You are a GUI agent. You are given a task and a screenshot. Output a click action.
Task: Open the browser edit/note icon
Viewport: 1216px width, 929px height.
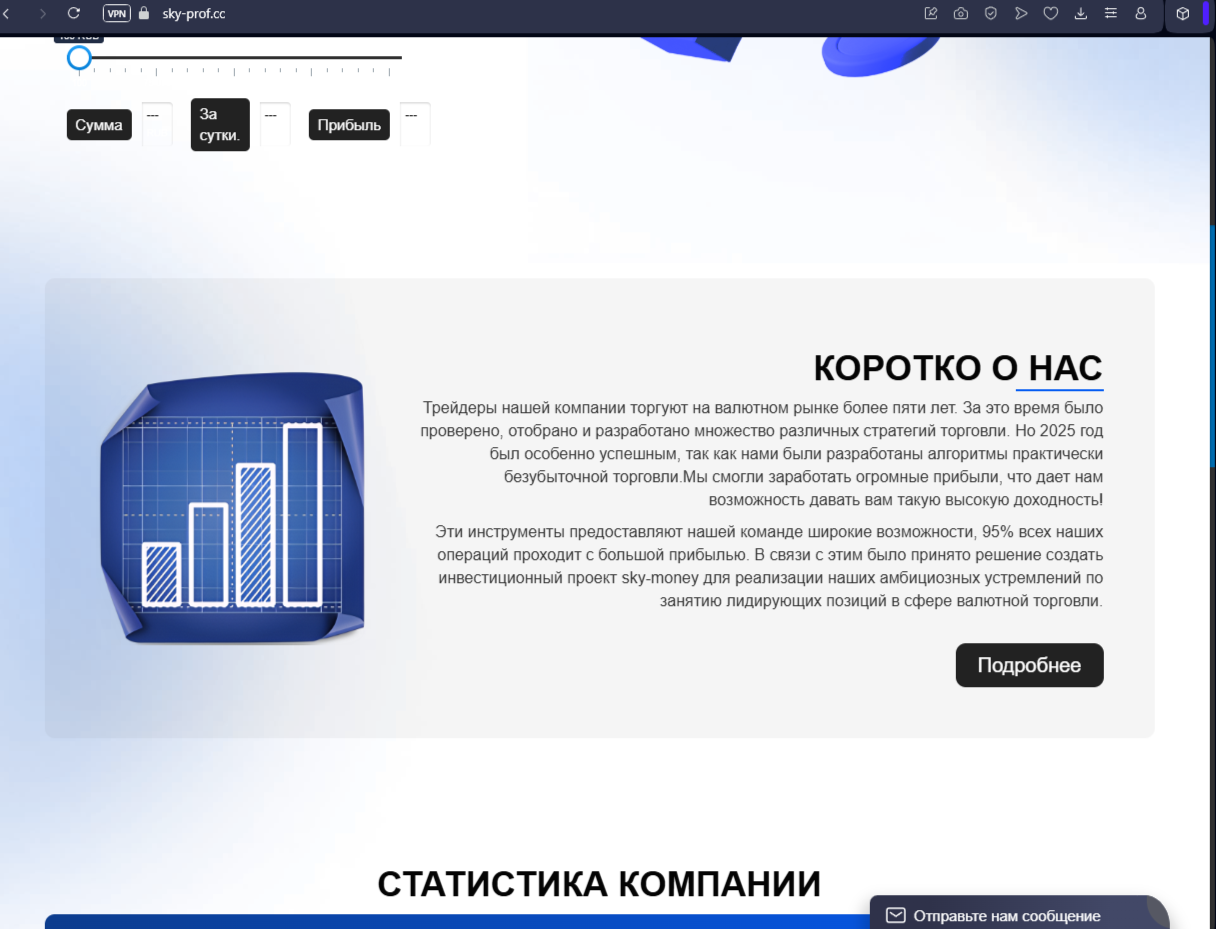[931, 14]
